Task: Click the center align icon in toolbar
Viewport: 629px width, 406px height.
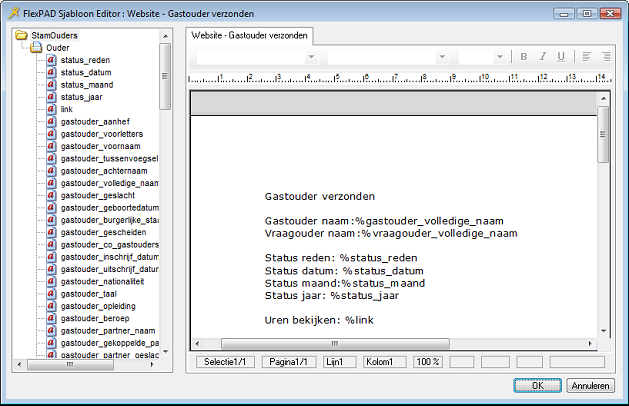Action: point(606,57)
